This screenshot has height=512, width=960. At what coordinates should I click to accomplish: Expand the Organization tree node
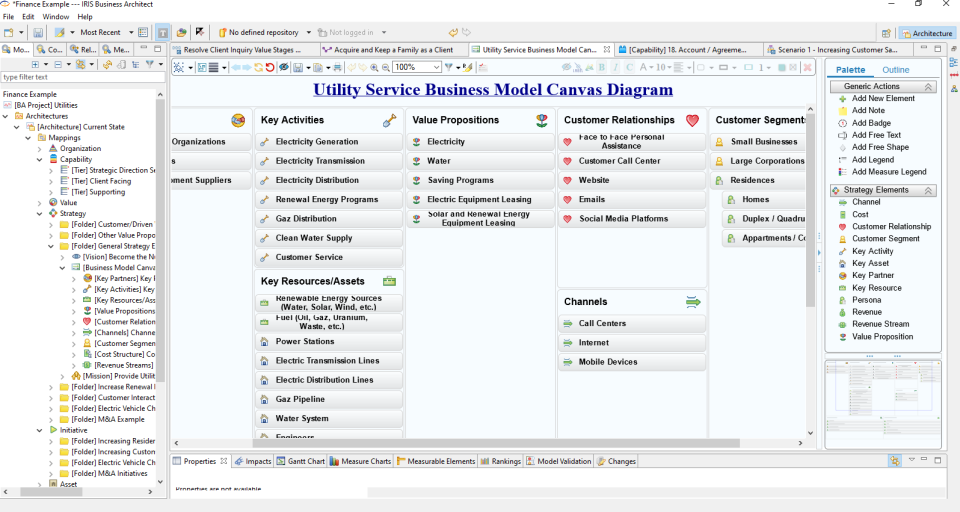click(40, 149)
